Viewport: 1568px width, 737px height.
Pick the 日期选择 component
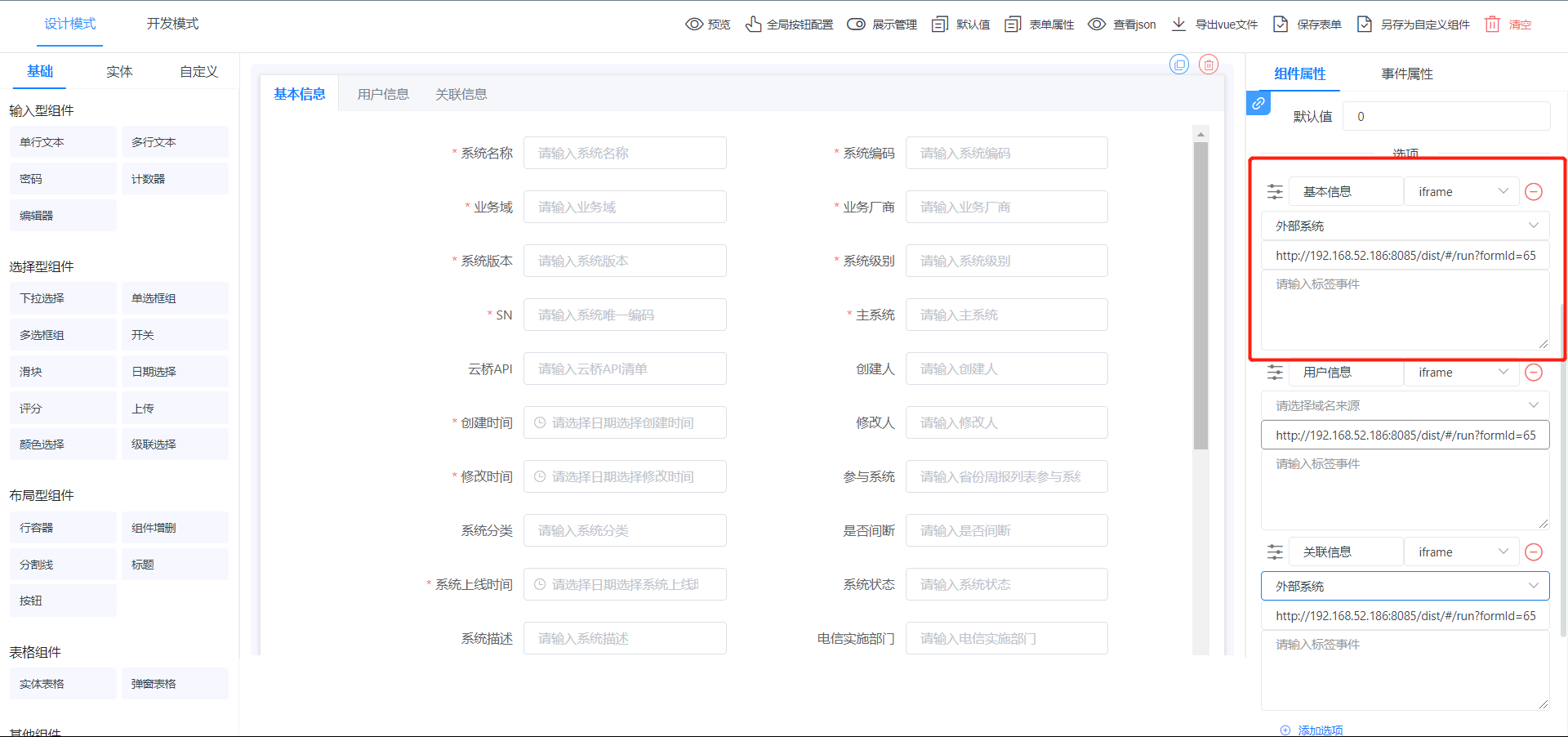point(175,372)
